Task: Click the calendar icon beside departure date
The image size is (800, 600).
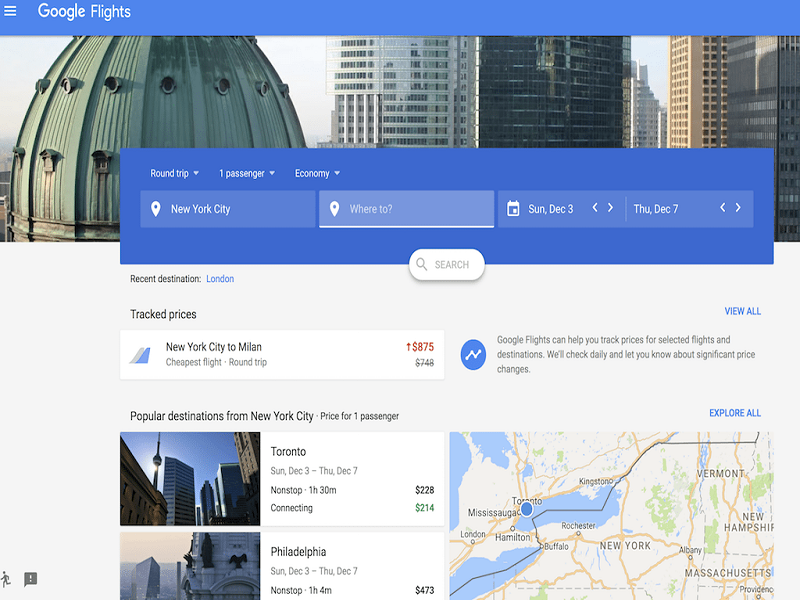Action: tap(513, 209)
